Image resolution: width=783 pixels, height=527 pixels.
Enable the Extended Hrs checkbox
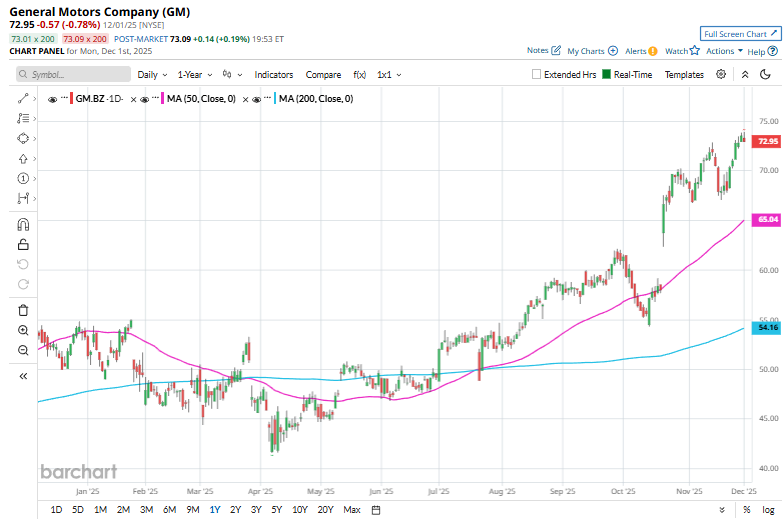click(537, 75)
